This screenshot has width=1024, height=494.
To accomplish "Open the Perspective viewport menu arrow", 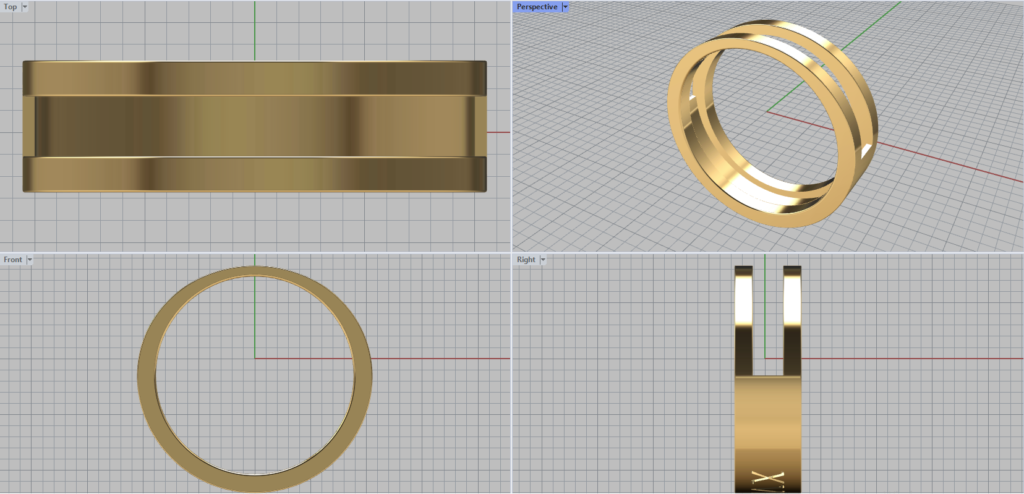I will click(x=565, y=6).
